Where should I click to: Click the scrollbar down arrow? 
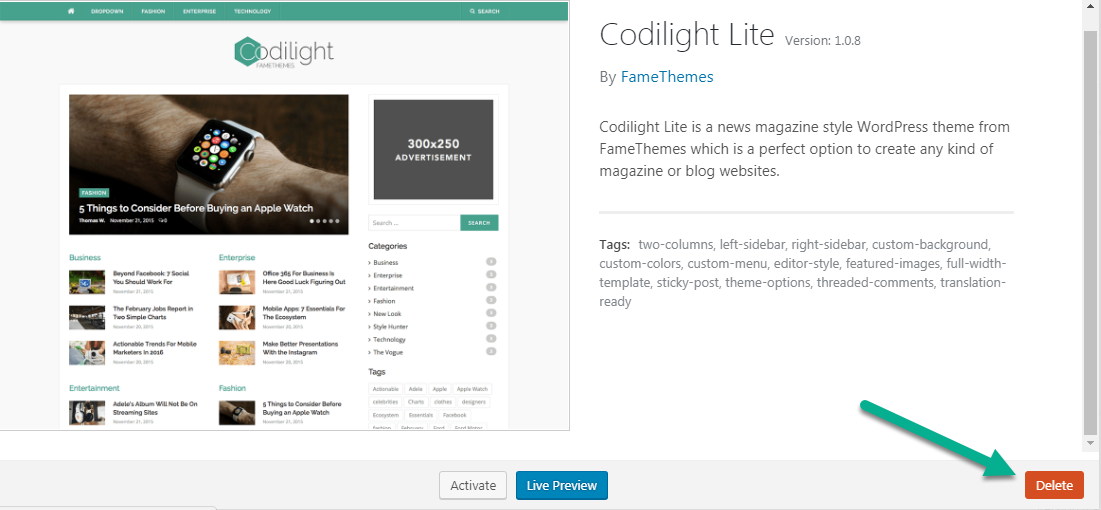1091,441
